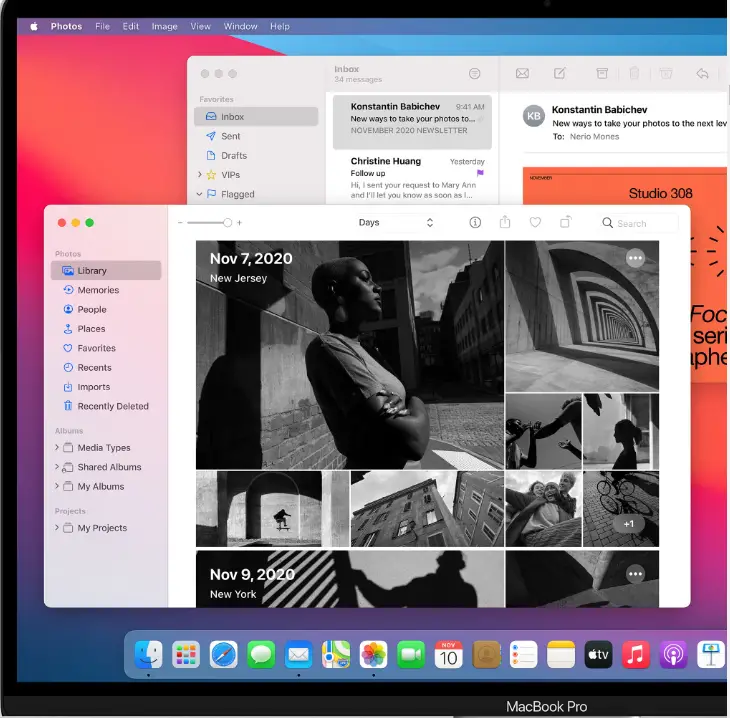This screenshot has height=718, width=730.
Task: Click the Trash delete icon in Mail toolbar
Action: pyautogui.click(x=634, y=73)
